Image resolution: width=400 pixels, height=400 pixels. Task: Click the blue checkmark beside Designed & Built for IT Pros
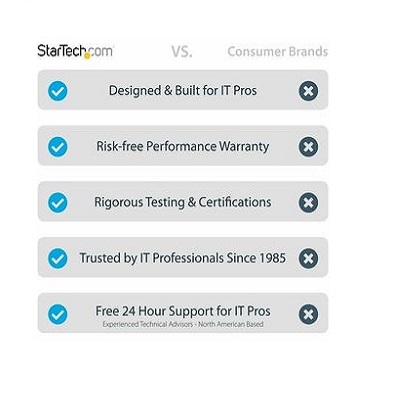58,91
